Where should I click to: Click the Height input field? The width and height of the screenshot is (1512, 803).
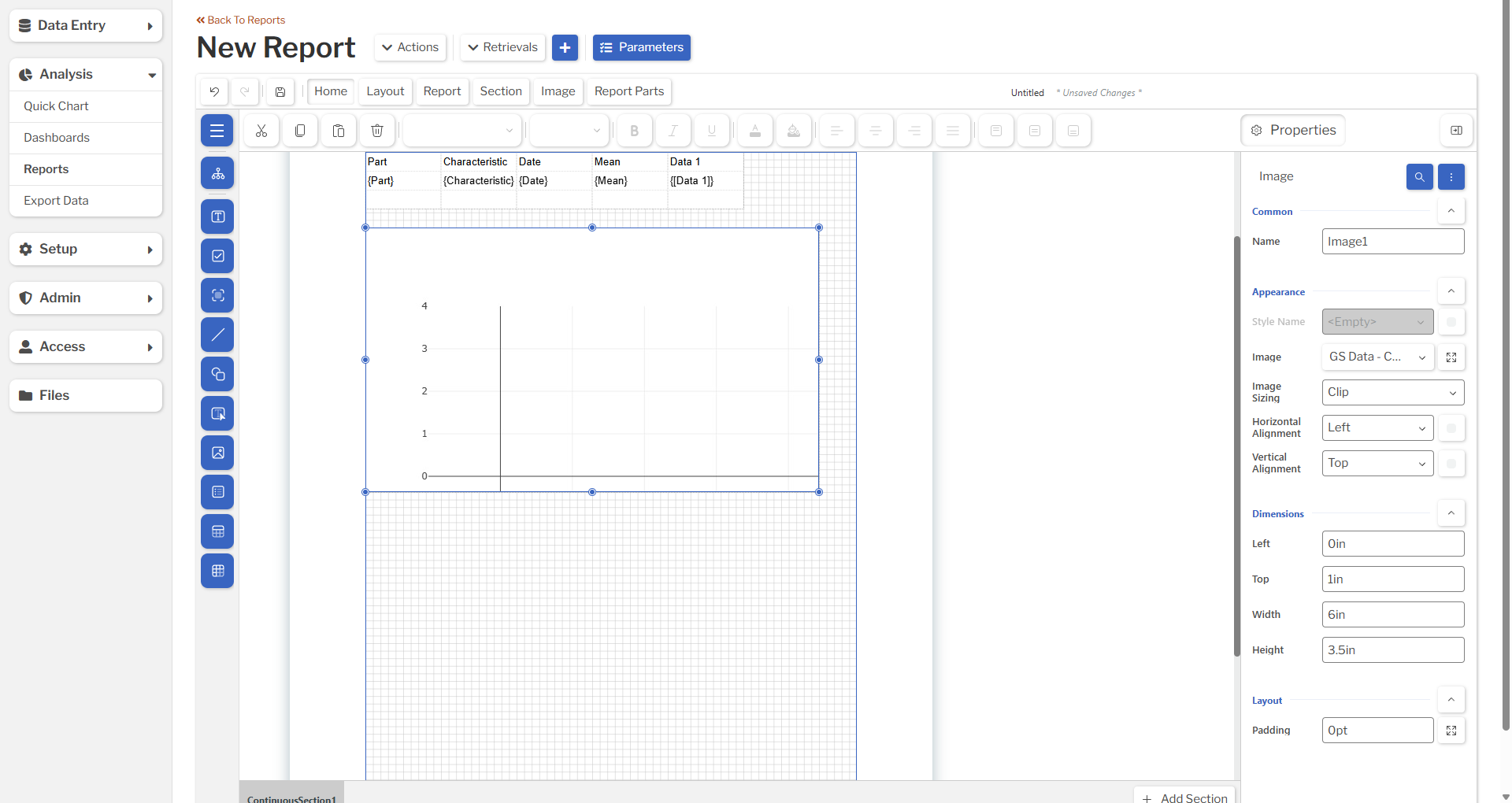point(1392,649)
